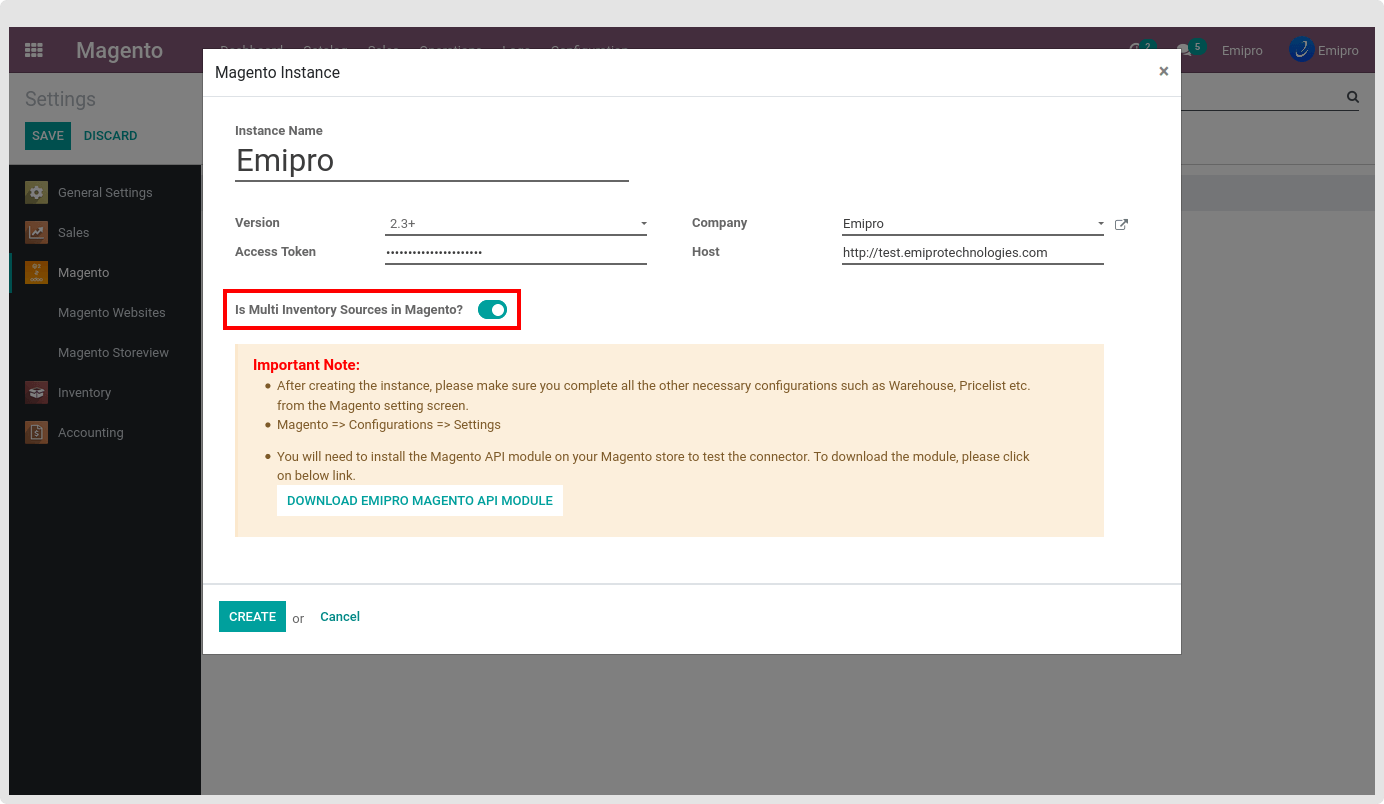1384x804 pixels.
Task: Click the search magnifier icon
Action: pyautogui.click(x=1353, y=97)
